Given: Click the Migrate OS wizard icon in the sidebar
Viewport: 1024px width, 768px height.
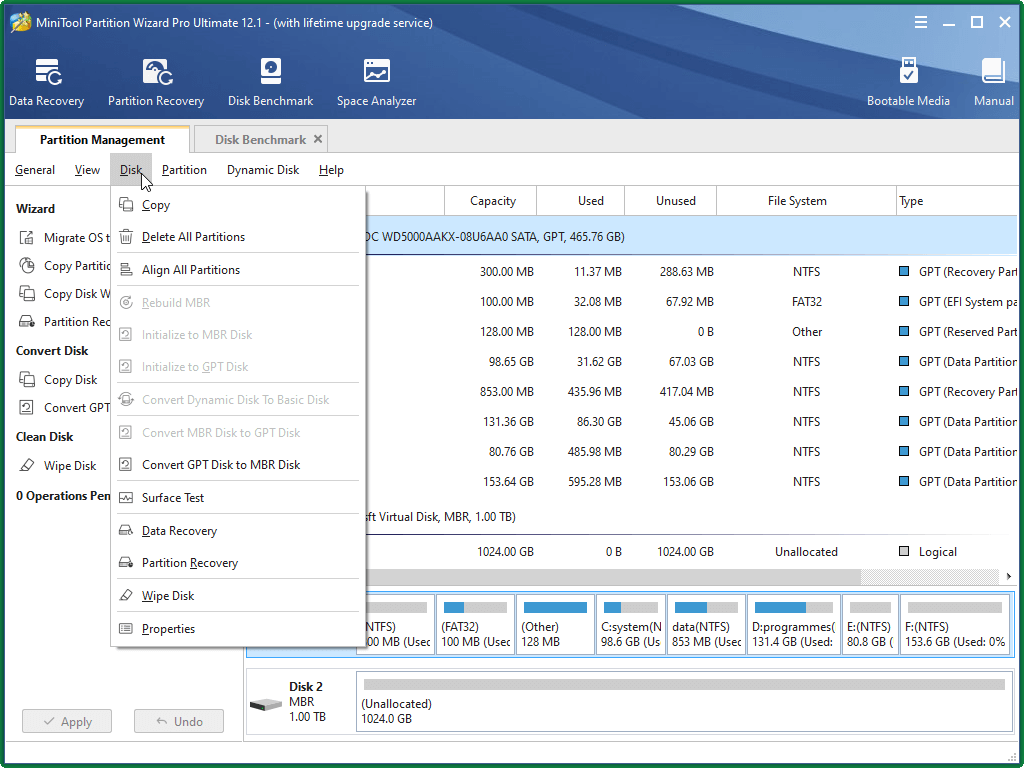Looking at the screenshot, I should [27, 238].
